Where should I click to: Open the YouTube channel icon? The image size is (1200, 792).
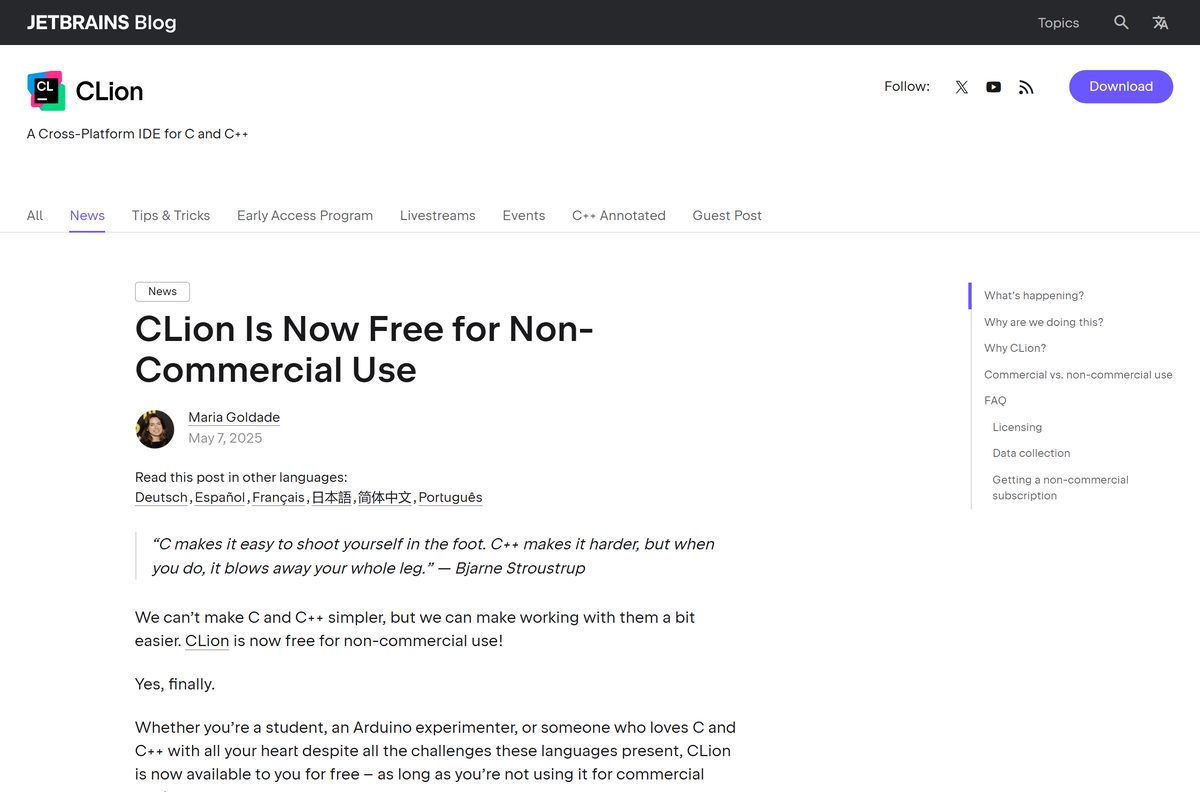(x=993, y=87)
